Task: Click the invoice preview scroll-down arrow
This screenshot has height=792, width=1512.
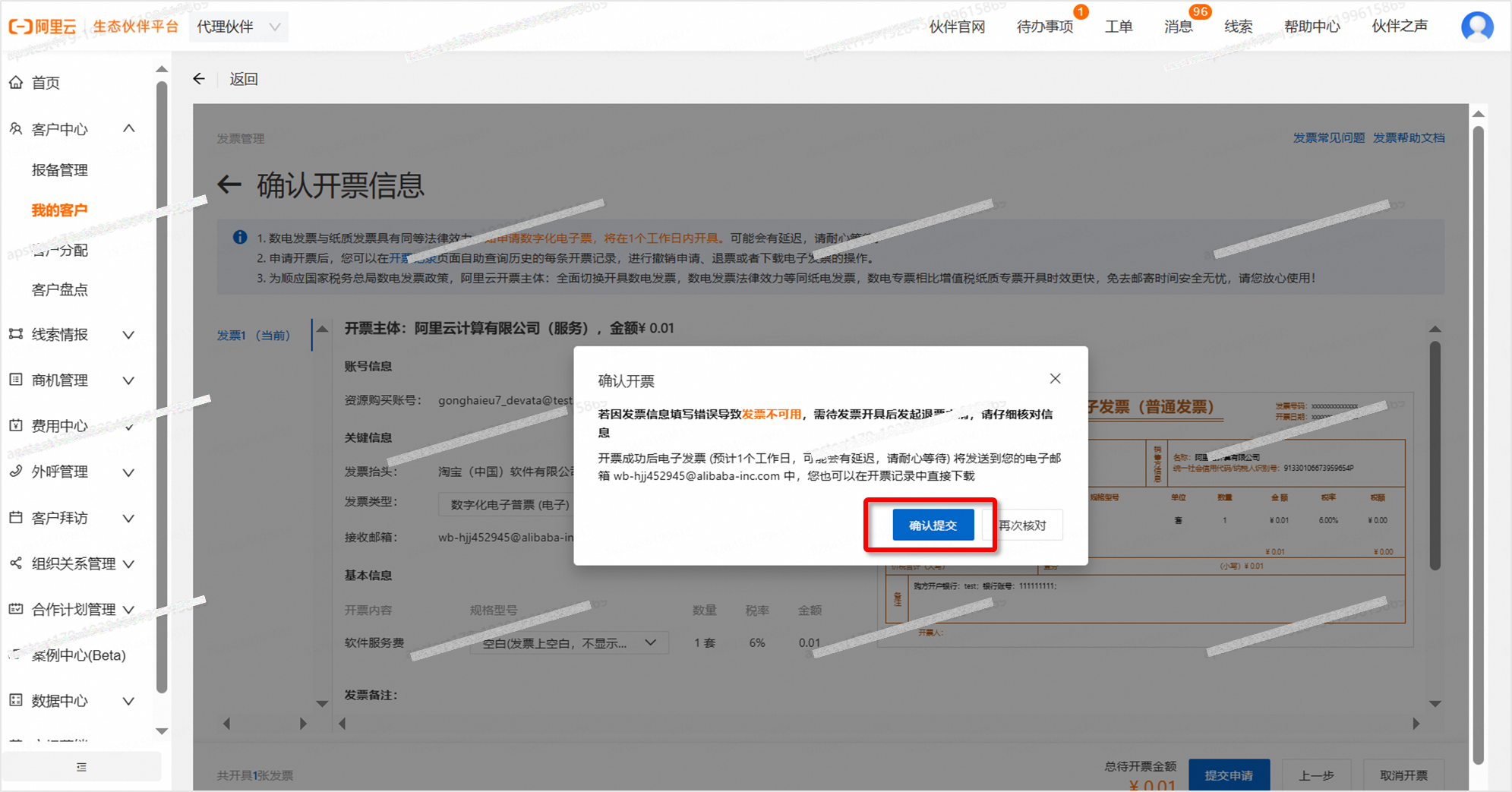Action: coord(1435,703)
